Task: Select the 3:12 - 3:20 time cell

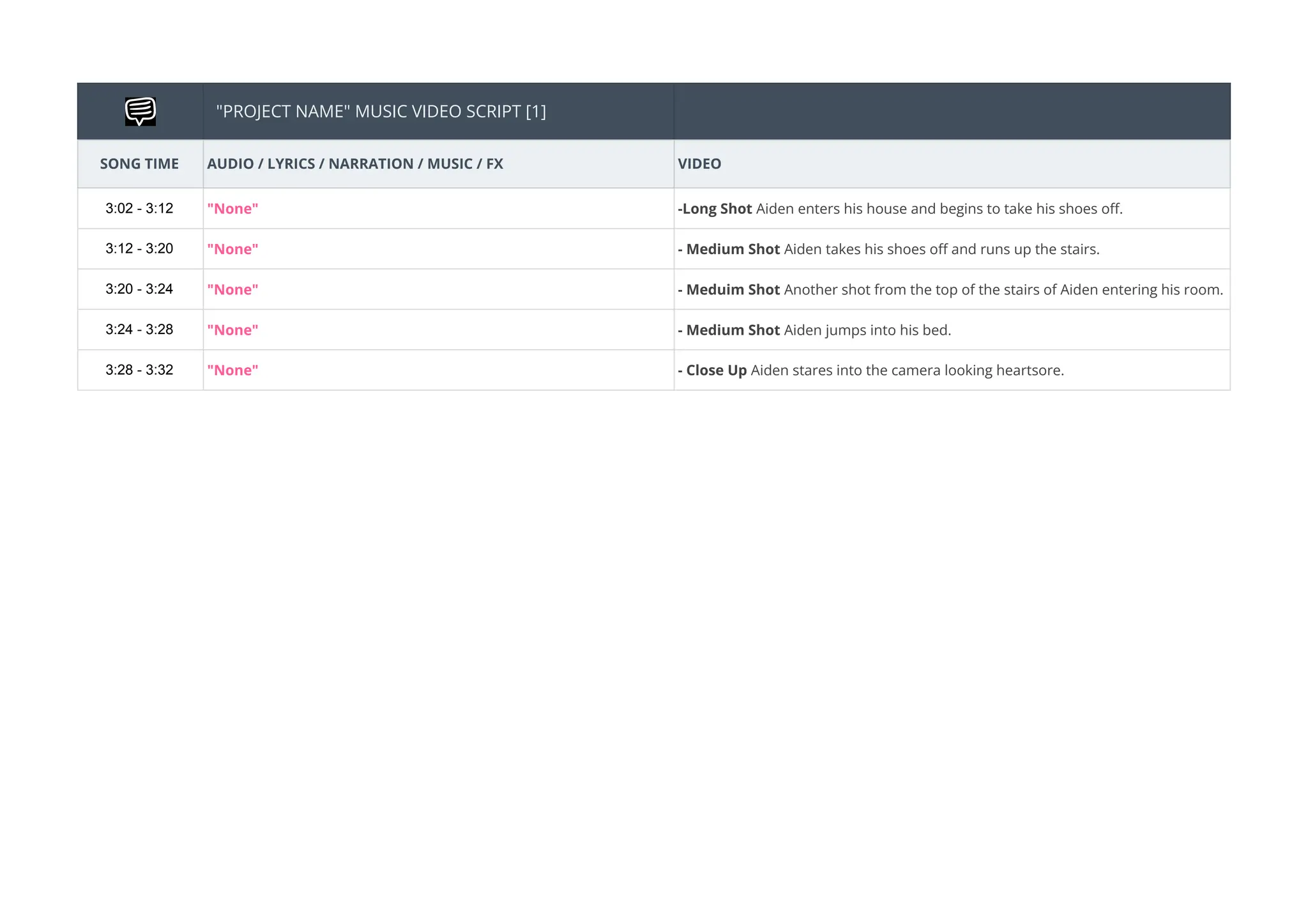Action: (x=139, y=249)
